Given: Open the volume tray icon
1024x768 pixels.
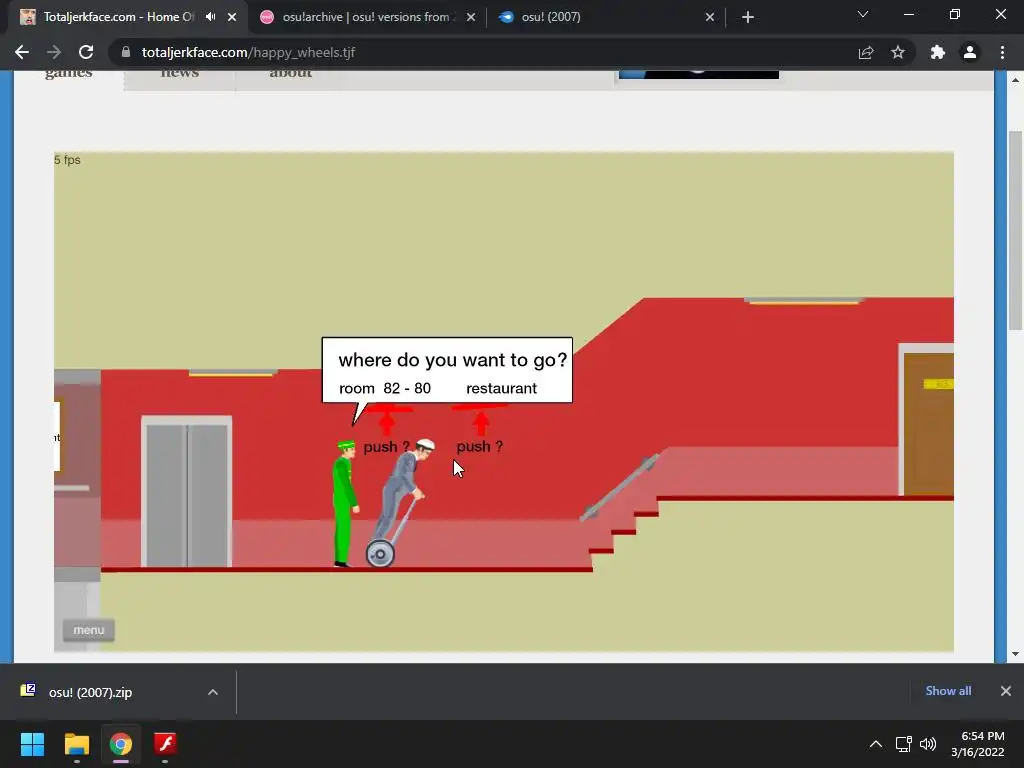Looking at the screenshot, I should 928,744.
